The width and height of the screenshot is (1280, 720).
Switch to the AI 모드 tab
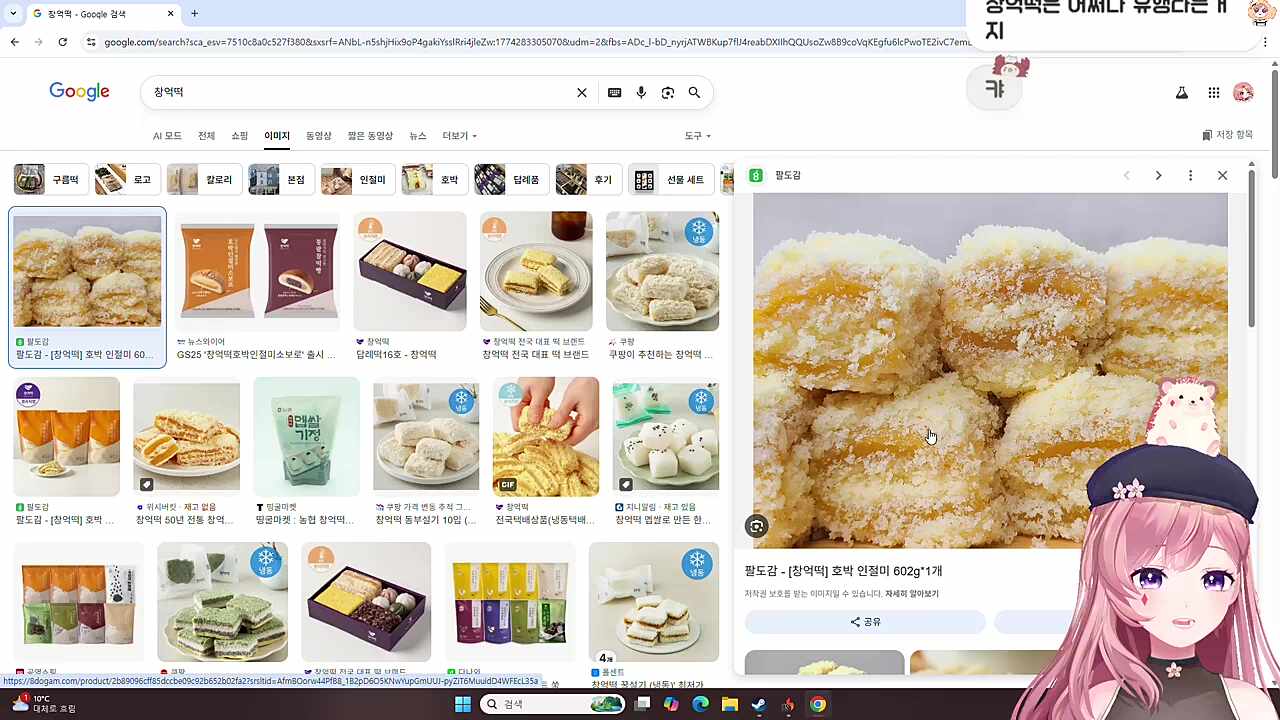[x=167, y=136]
